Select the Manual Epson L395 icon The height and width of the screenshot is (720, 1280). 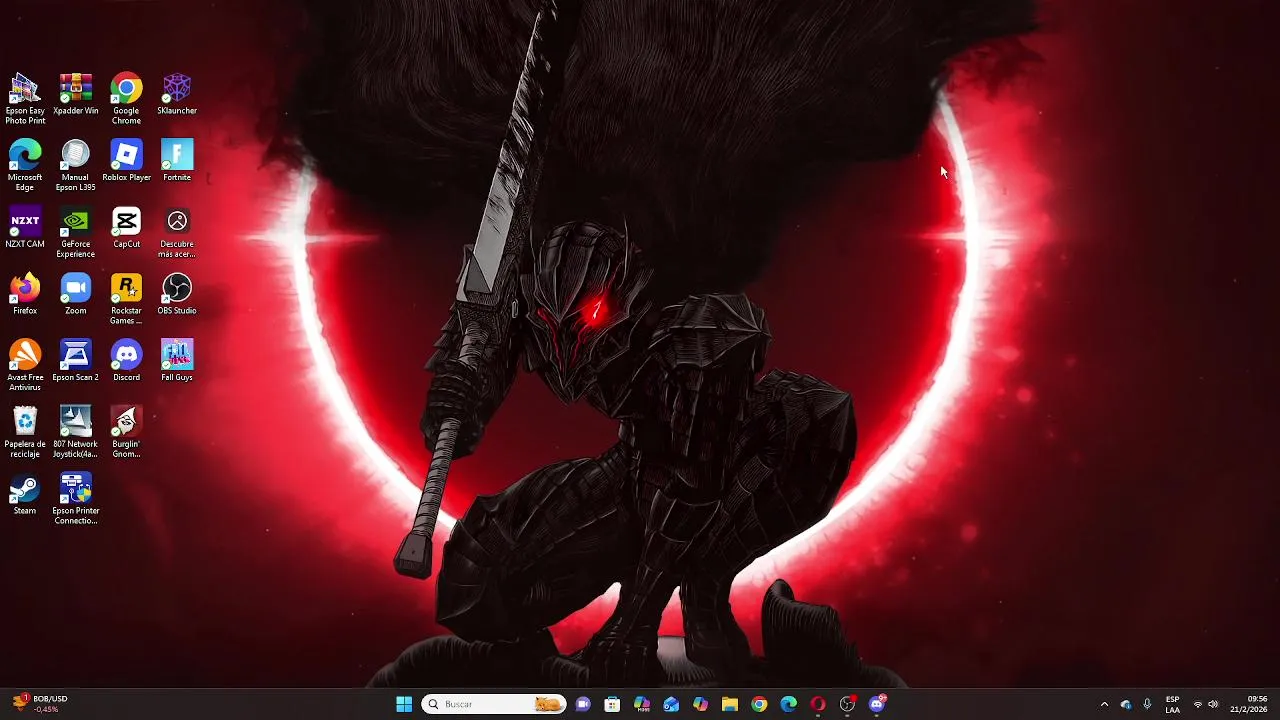[76, 166]
